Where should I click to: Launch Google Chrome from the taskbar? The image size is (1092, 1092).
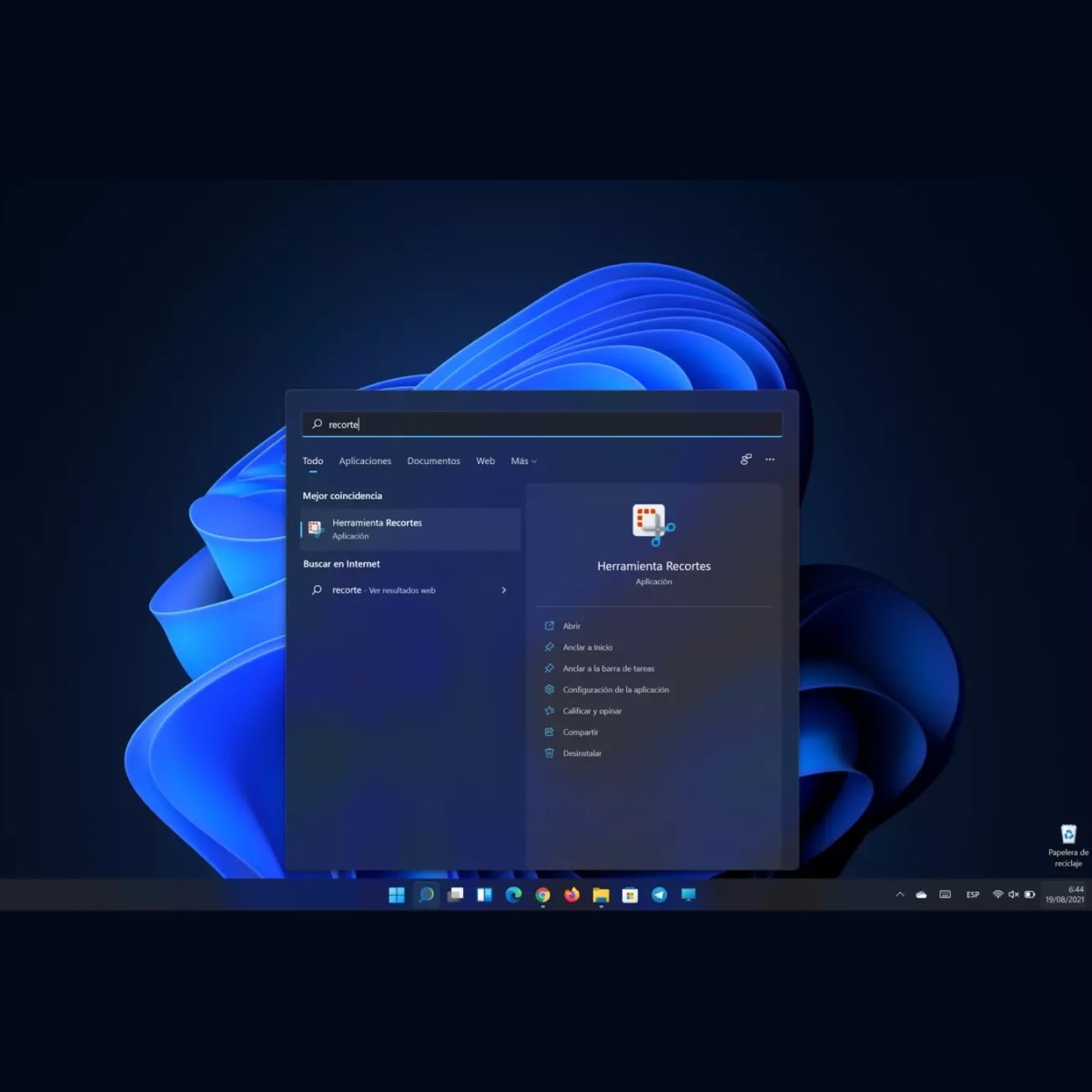[542, 895]
